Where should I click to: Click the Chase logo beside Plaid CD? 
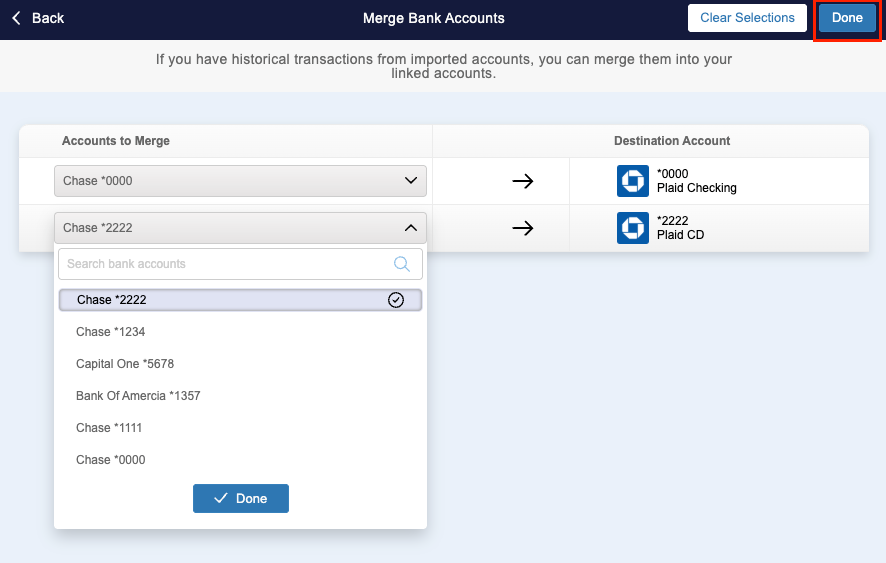click(633, 228)
